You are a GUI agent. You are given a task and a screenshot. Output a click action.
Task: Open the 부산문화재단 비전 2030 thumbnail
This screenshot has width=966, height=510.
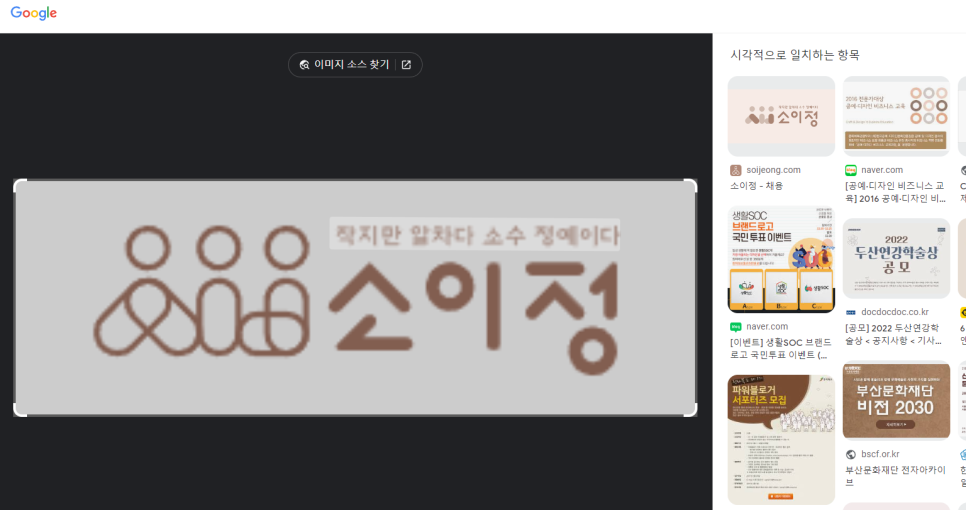[x=896, y=400]
